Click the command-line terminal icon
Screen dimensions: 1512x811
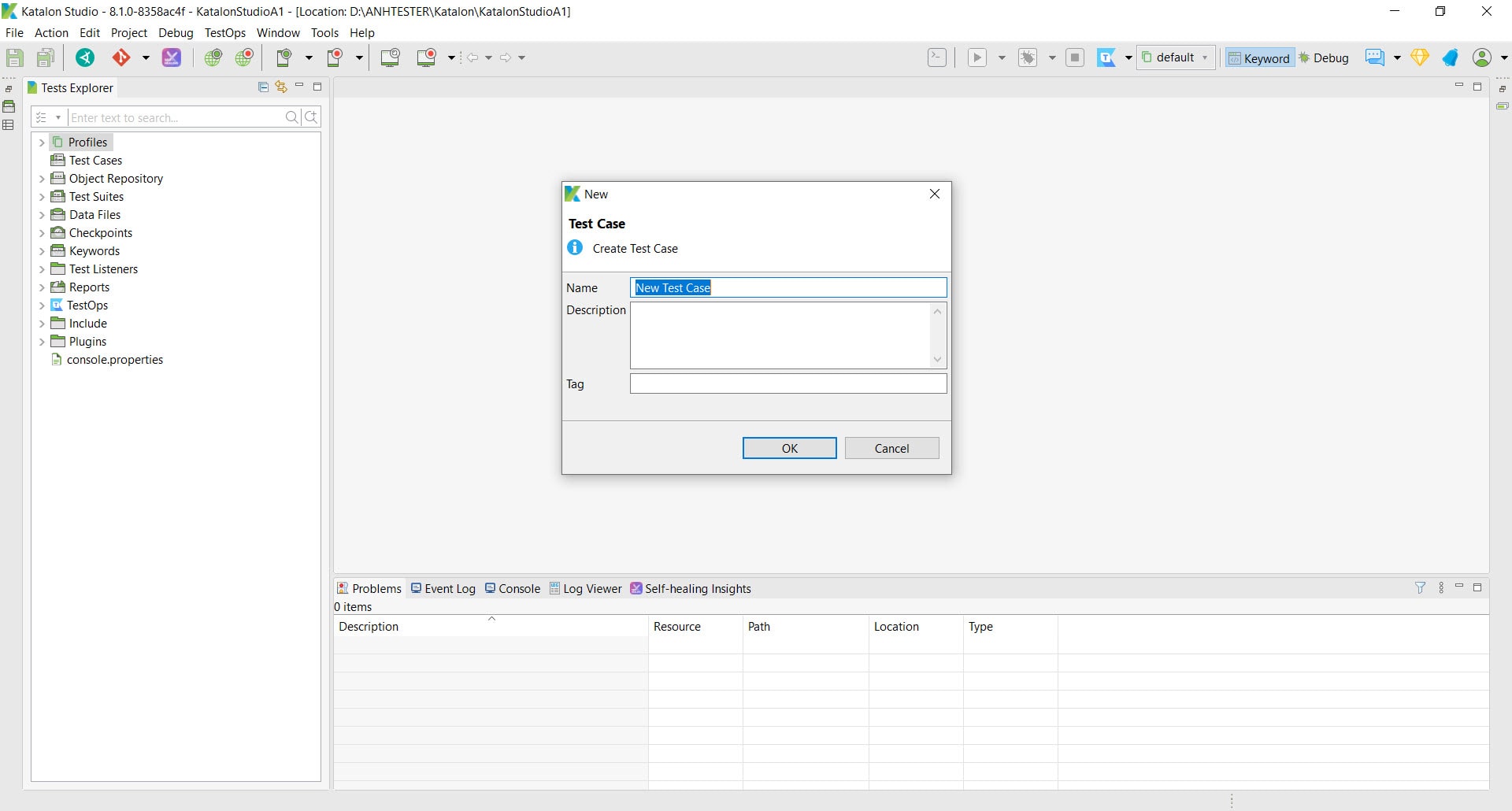point(937,57)
